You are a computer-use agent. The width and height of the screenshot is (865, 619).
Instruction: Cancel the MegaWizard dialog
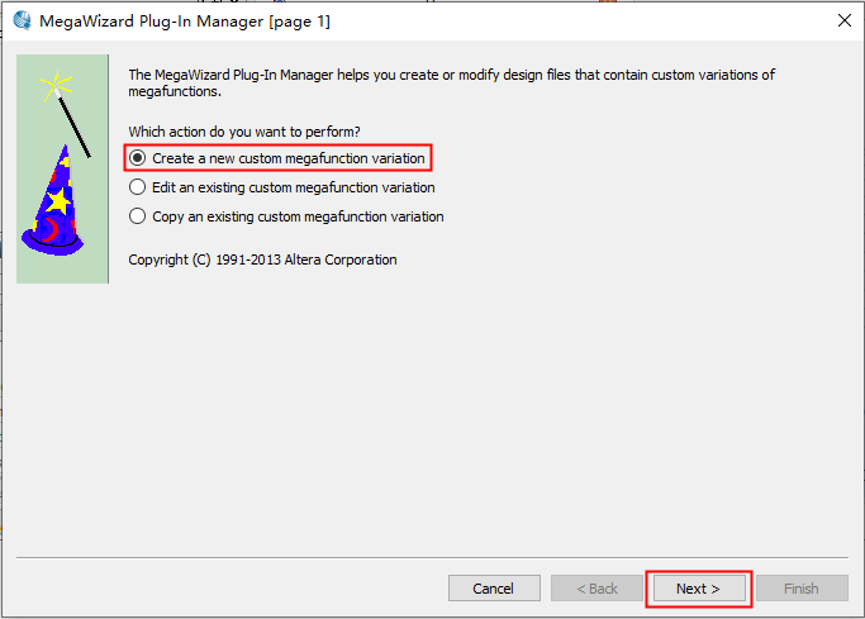pyautogui.click(x=494, y=588)
